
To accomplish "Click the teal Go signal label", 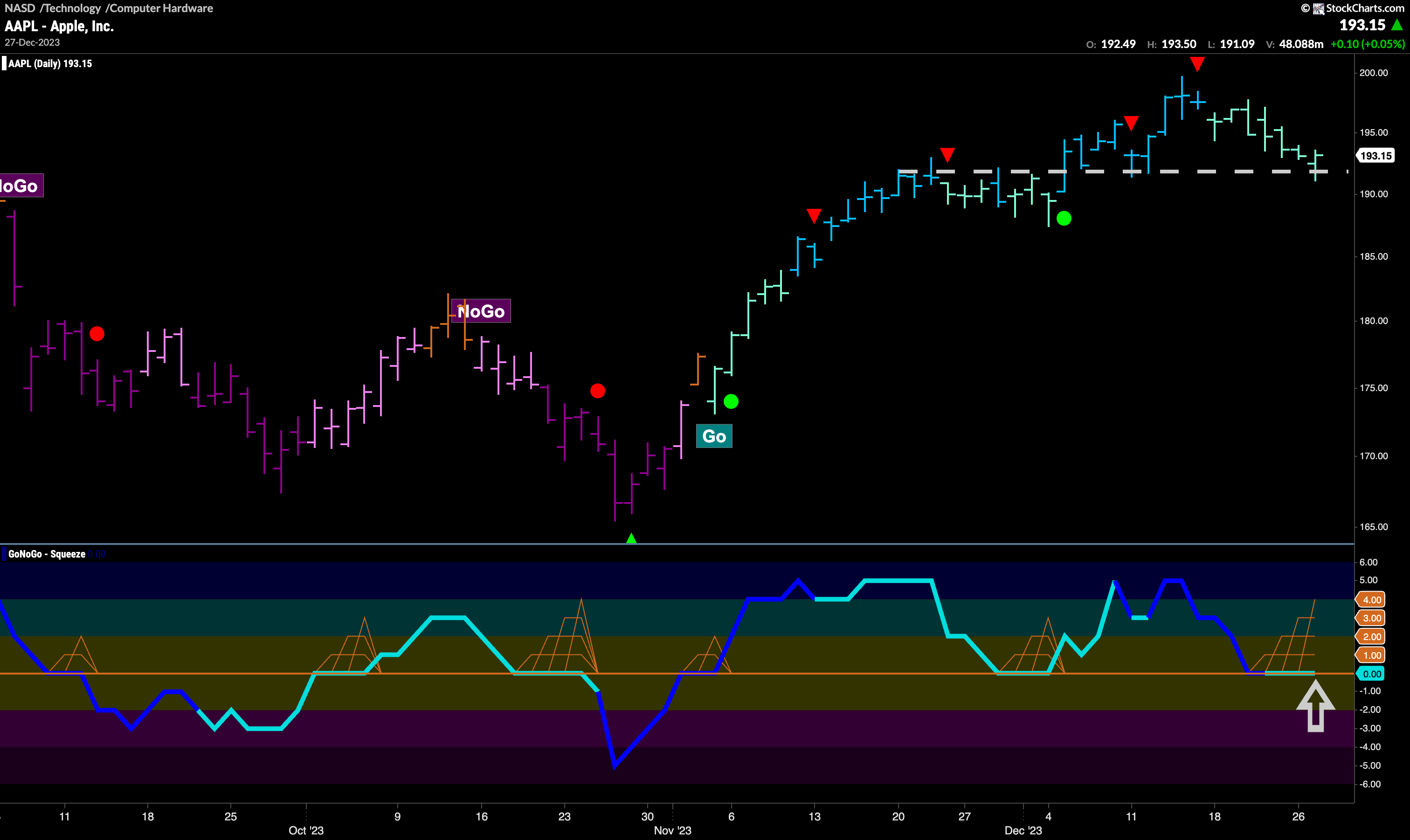I will (714, 436).
